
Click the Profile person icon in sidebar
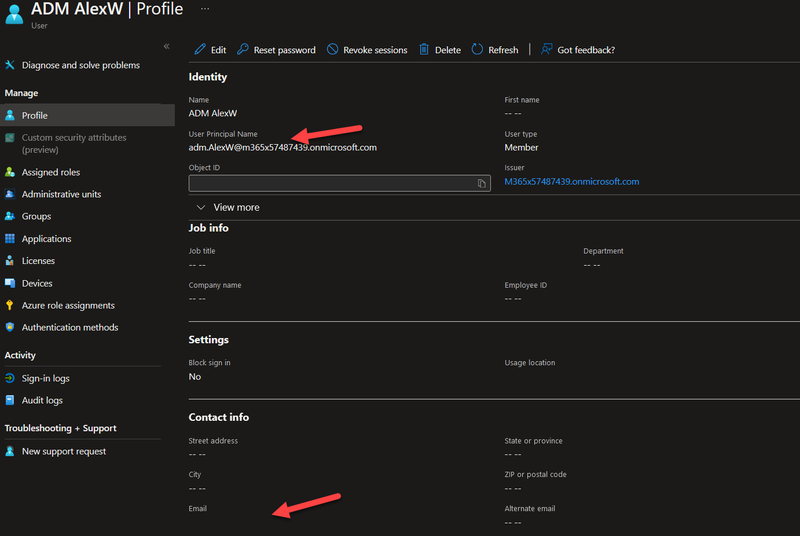10,115
